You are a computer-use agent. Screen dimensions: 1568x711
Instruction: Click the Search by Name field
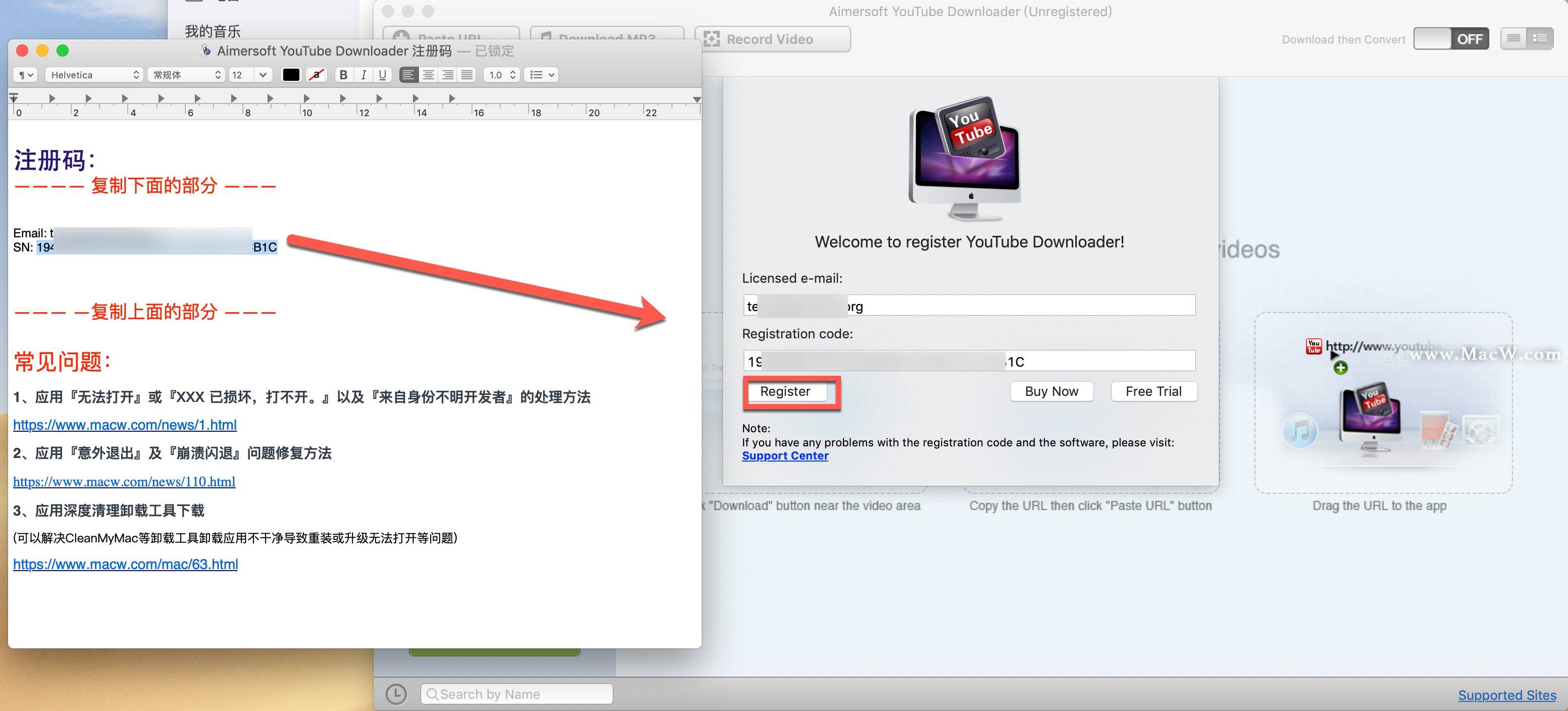click(x=517, y=694)
